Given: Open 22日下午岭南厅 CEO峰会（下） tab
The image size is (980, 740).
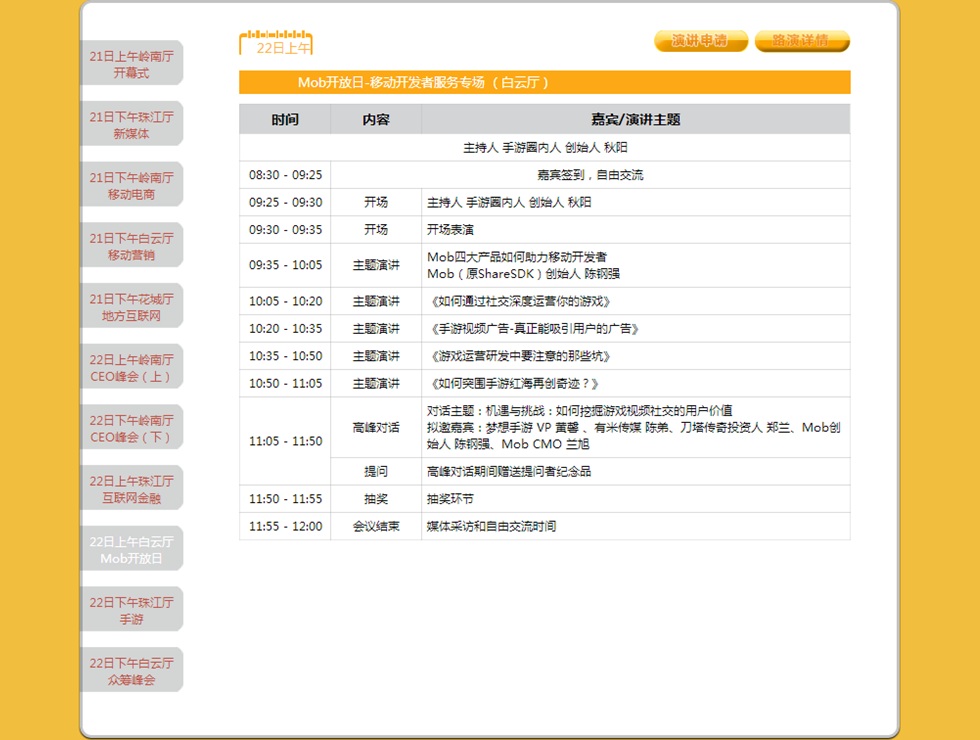Looking at the screenshot, I should [131, 428].
